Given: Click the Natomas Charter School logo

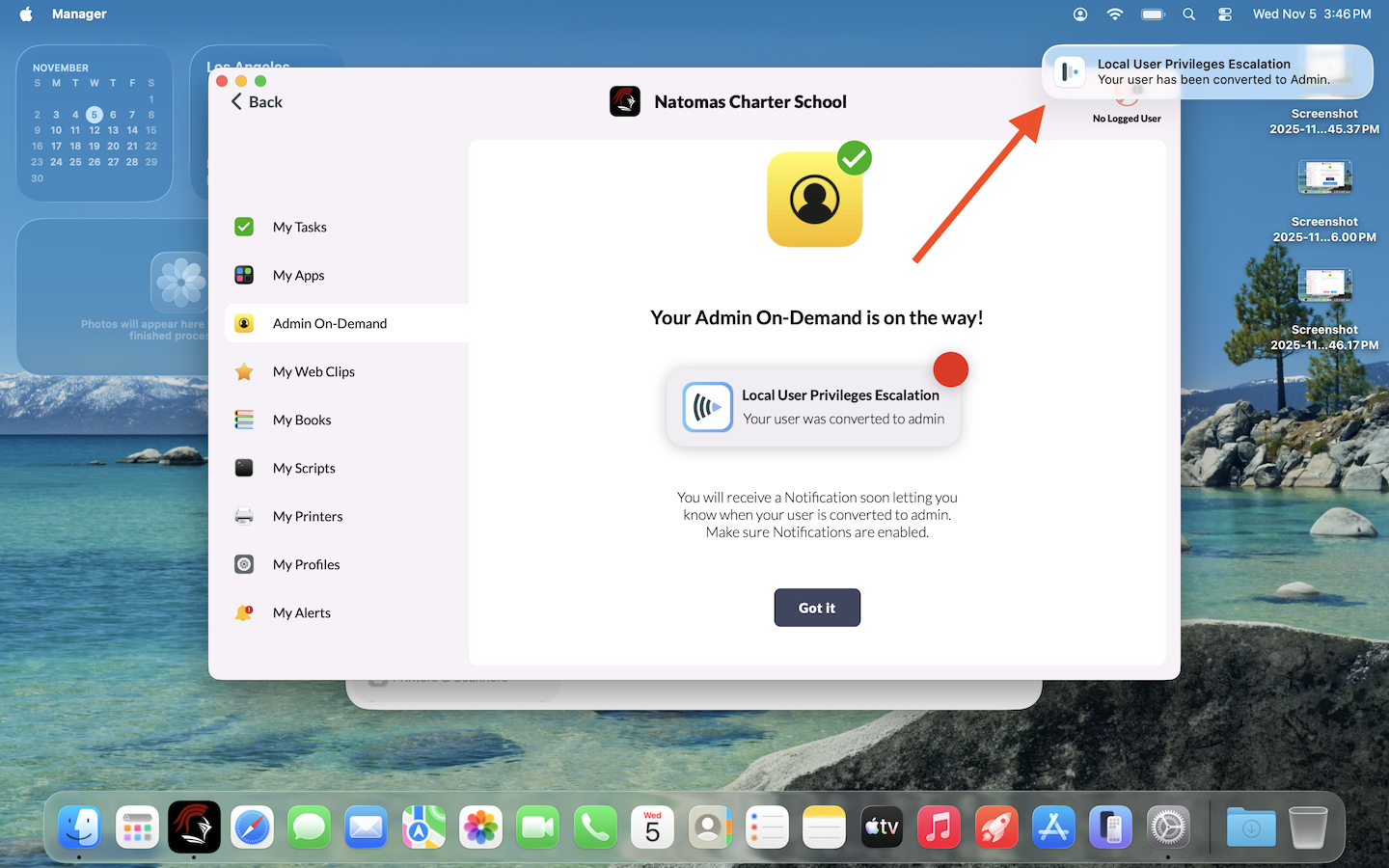Looking at the screenshot, I should point(625,101).
